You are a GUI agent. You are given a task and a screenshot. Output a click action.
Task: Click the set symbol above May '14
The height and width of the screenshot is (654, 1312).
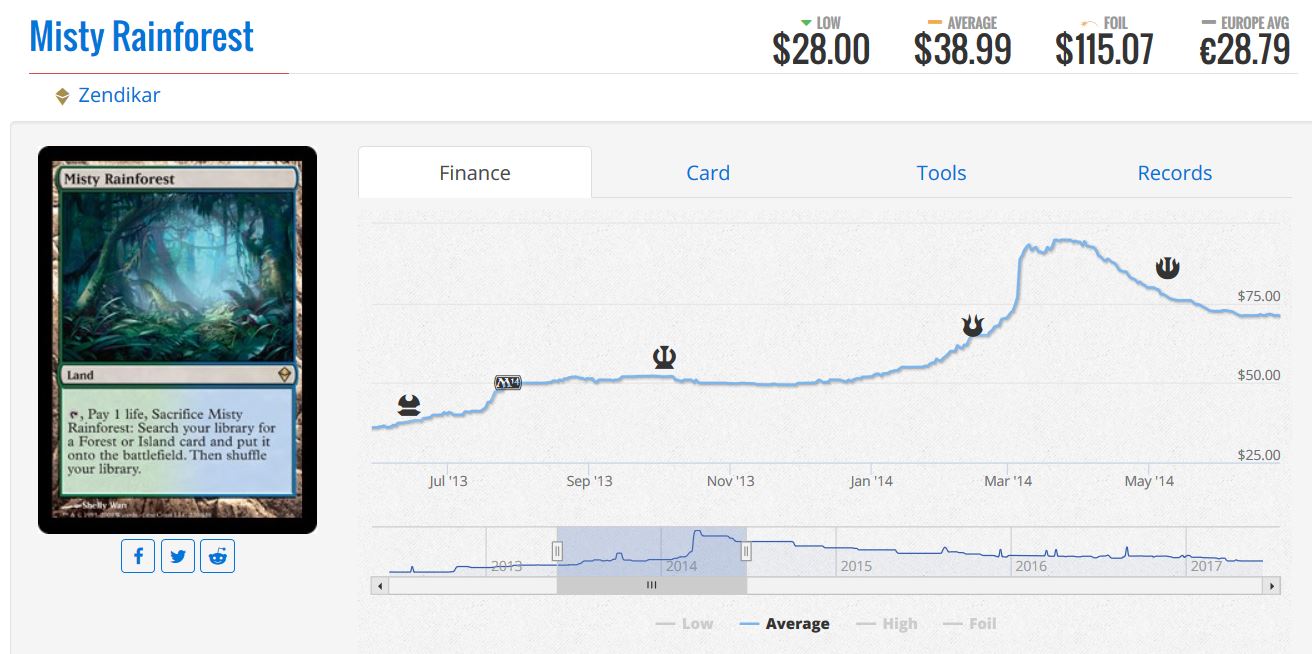pos(1168,267)
